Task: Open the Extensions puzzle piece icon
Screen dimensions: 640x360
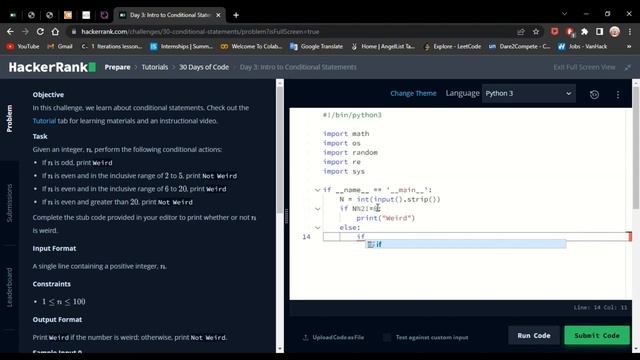Action: click(x=584, y=31)
